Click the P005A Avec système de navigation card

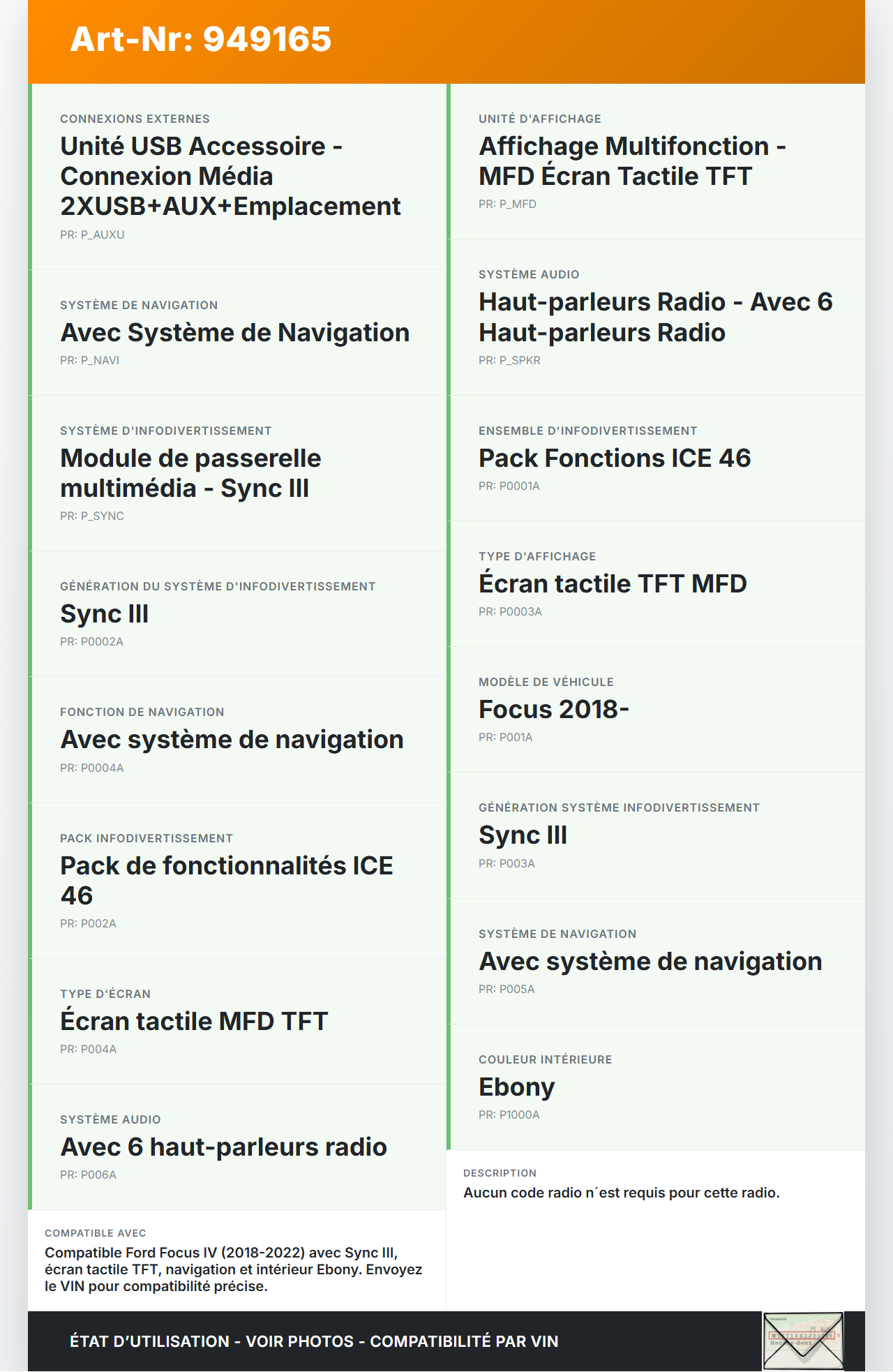tap(656, 961)
